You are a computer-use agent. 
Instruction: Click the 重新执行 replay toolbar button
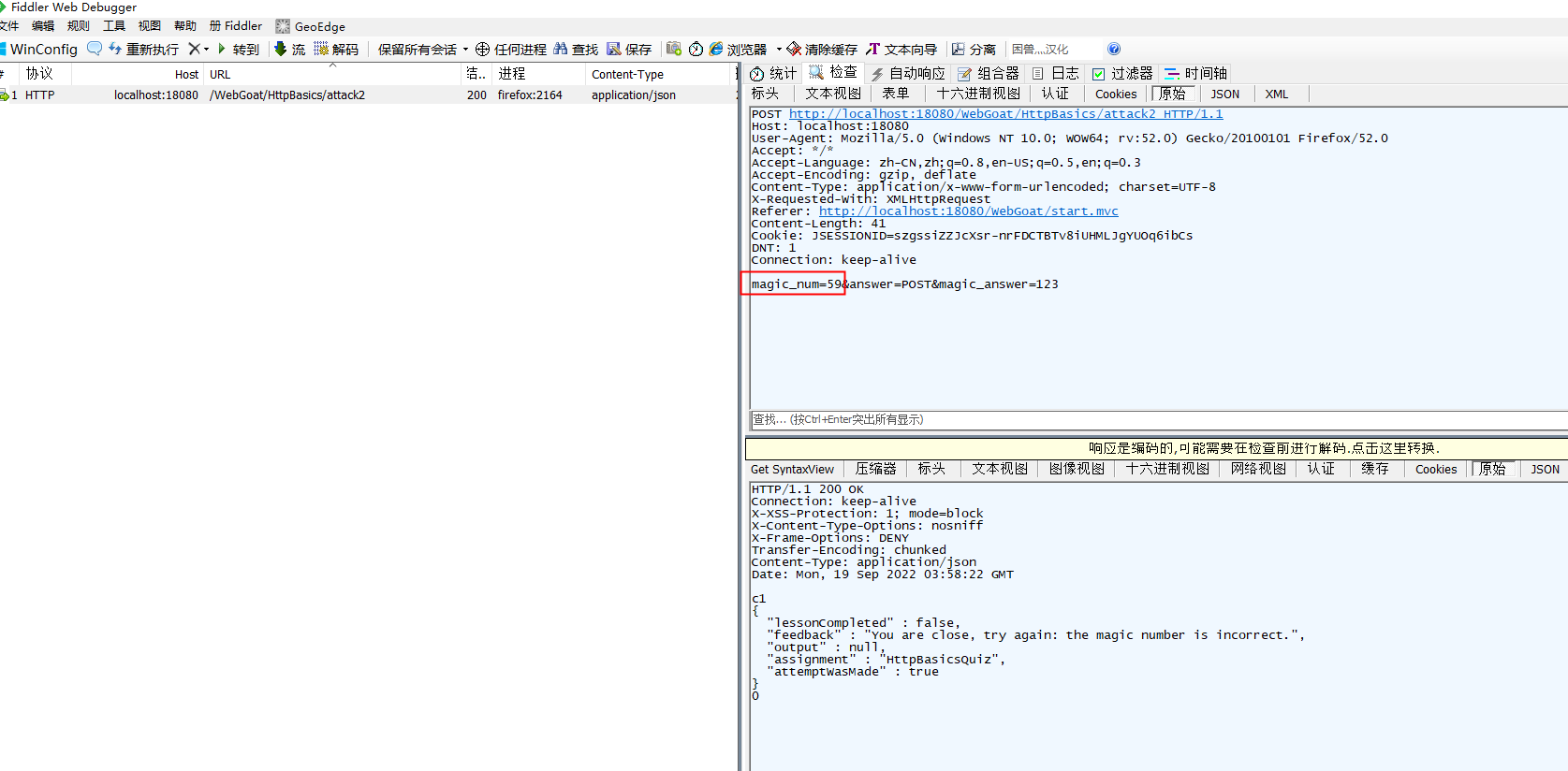[143, 50]
